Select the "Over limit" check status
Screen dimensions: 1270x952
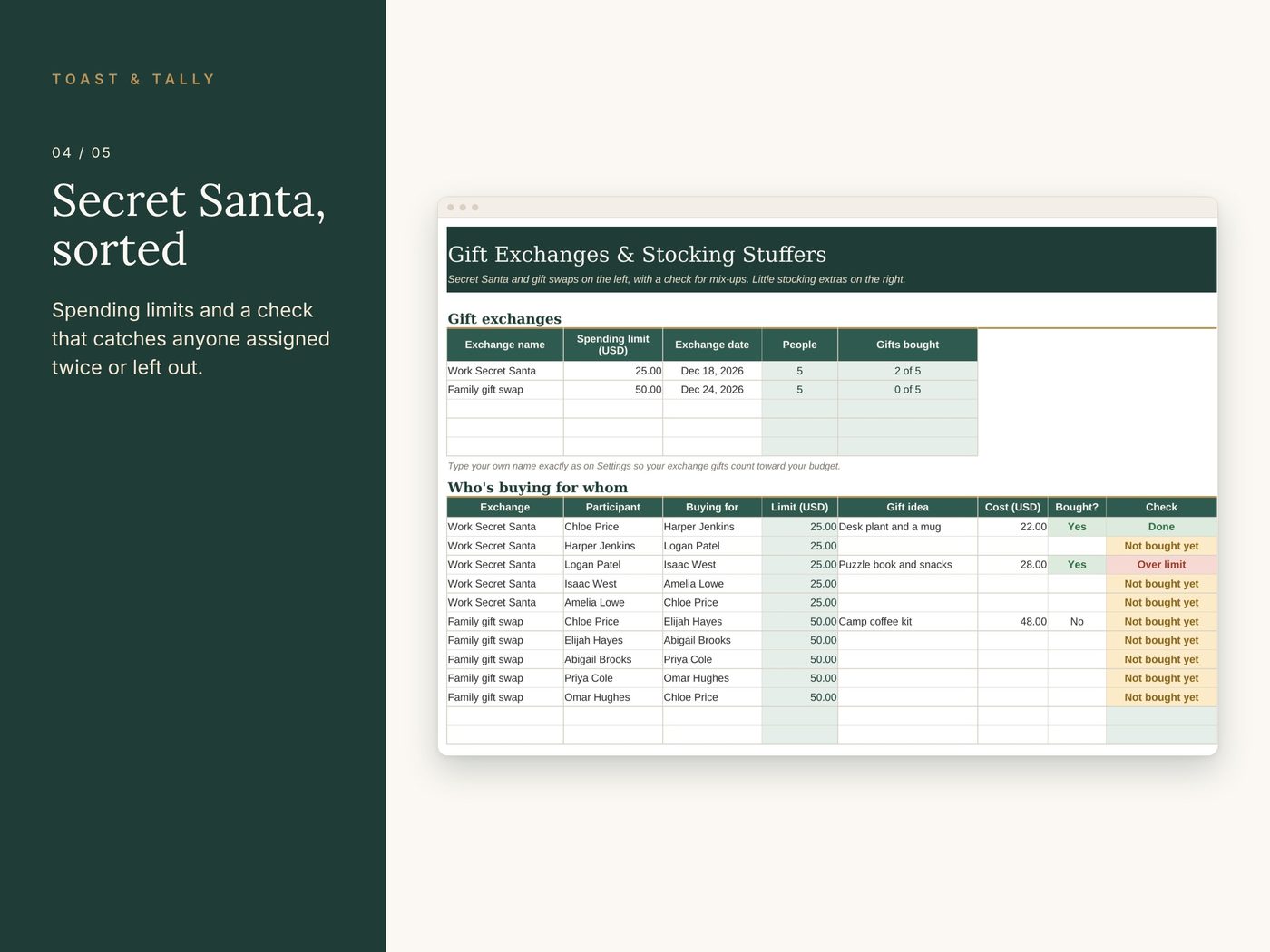(x=1161, y=565)
